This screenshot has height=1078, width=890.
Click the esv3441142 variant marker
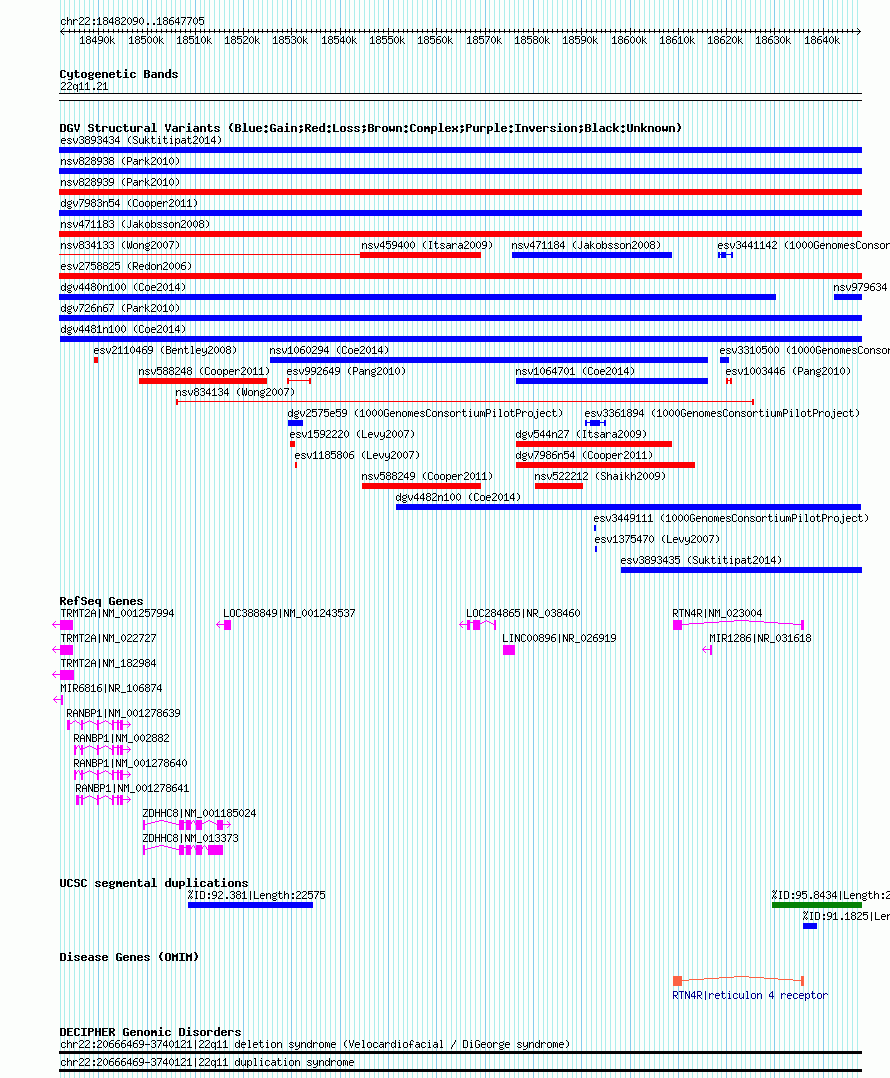(x=725, y=255)
